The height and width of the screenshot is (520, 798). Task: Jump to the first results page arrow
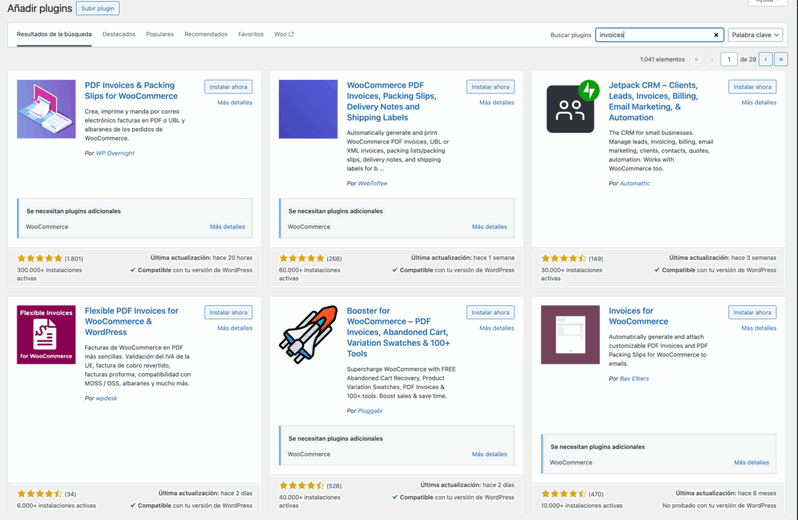tap(696, 60)
